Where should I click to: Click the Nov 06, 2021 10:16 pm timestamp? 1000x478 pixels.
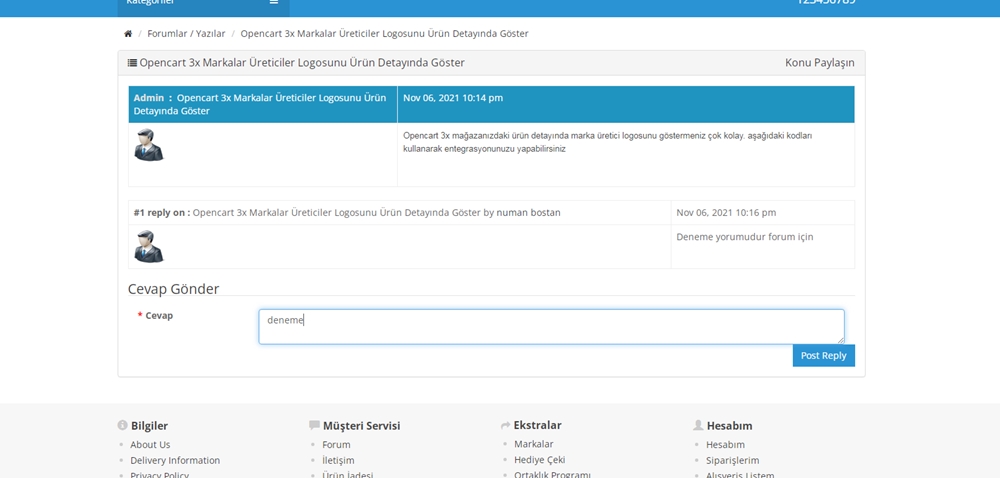click(x=726, y=213)
